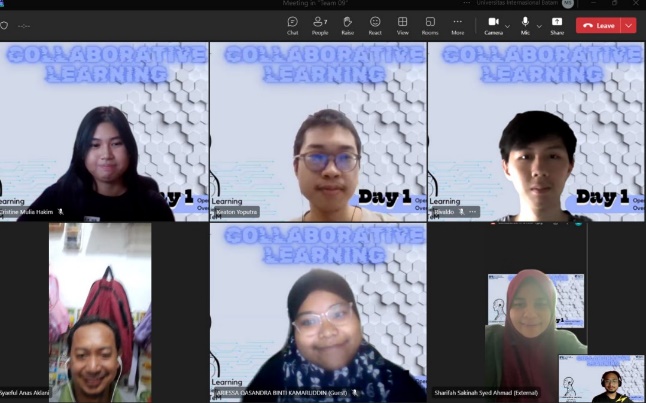
Task: Expand mic options dropdown arrow
Action: coord(539,26)
